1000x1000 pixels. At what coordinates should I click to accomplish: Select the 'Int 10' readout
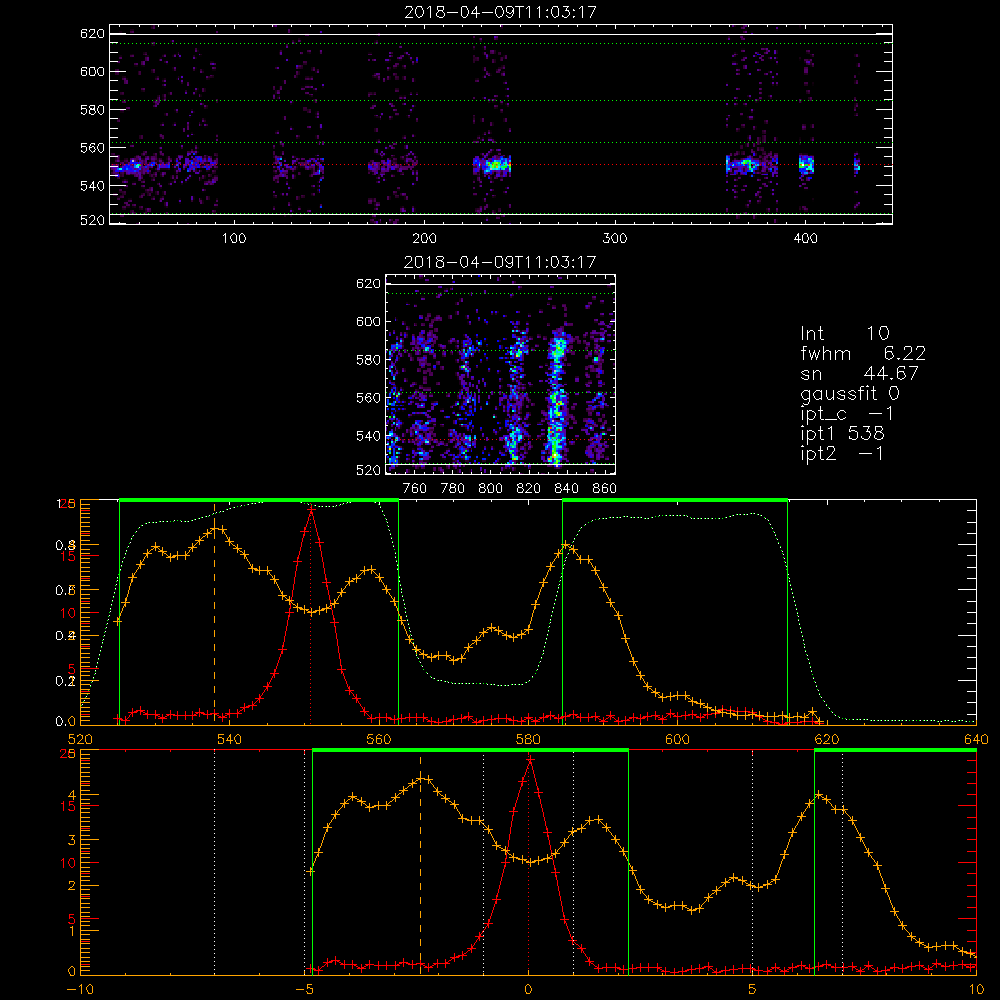pyautogui.click(x=844, y=333)
